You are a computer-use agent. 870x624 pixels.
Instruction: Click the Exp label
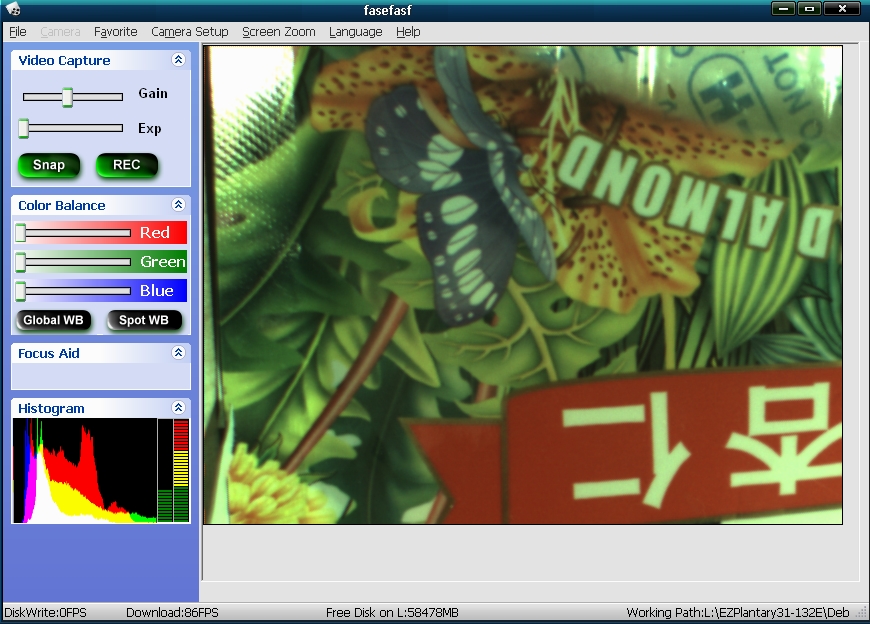[150, 129]
